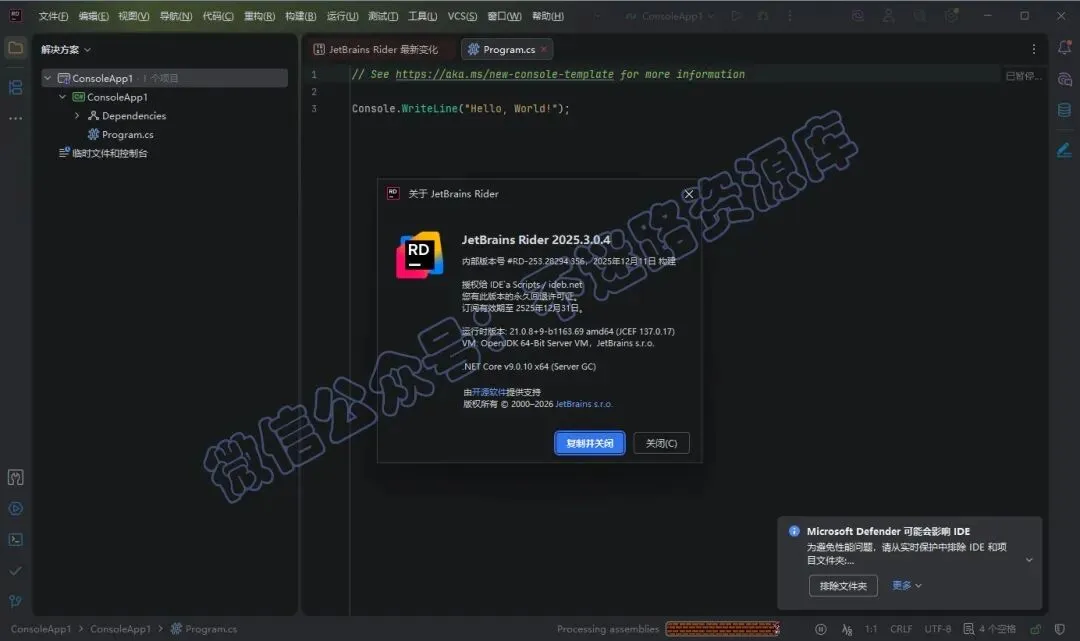The image size is (1080, 641).
Task: Open the VCS(S) menu
Action: (461, 16)
